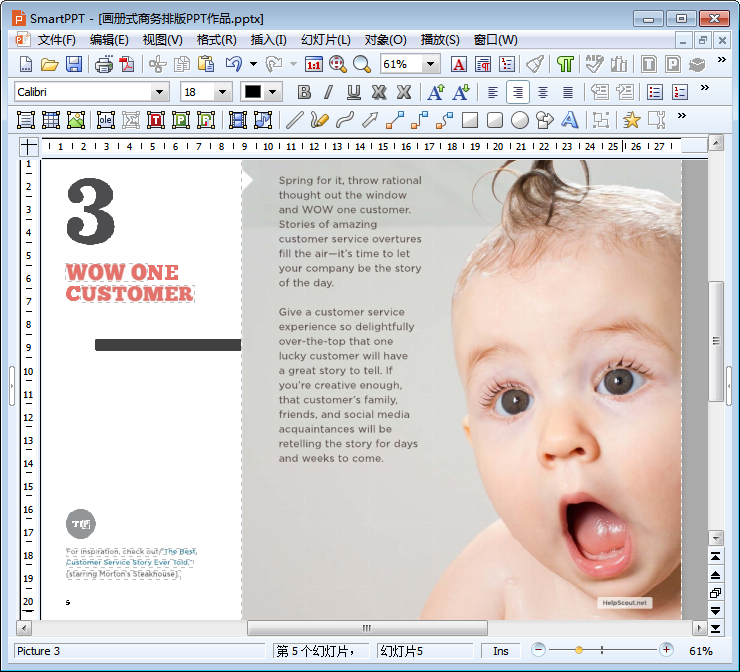Screen dimensions: 740x672
Task: Click the Ins insert mode indicator
Action: [500, 651]
